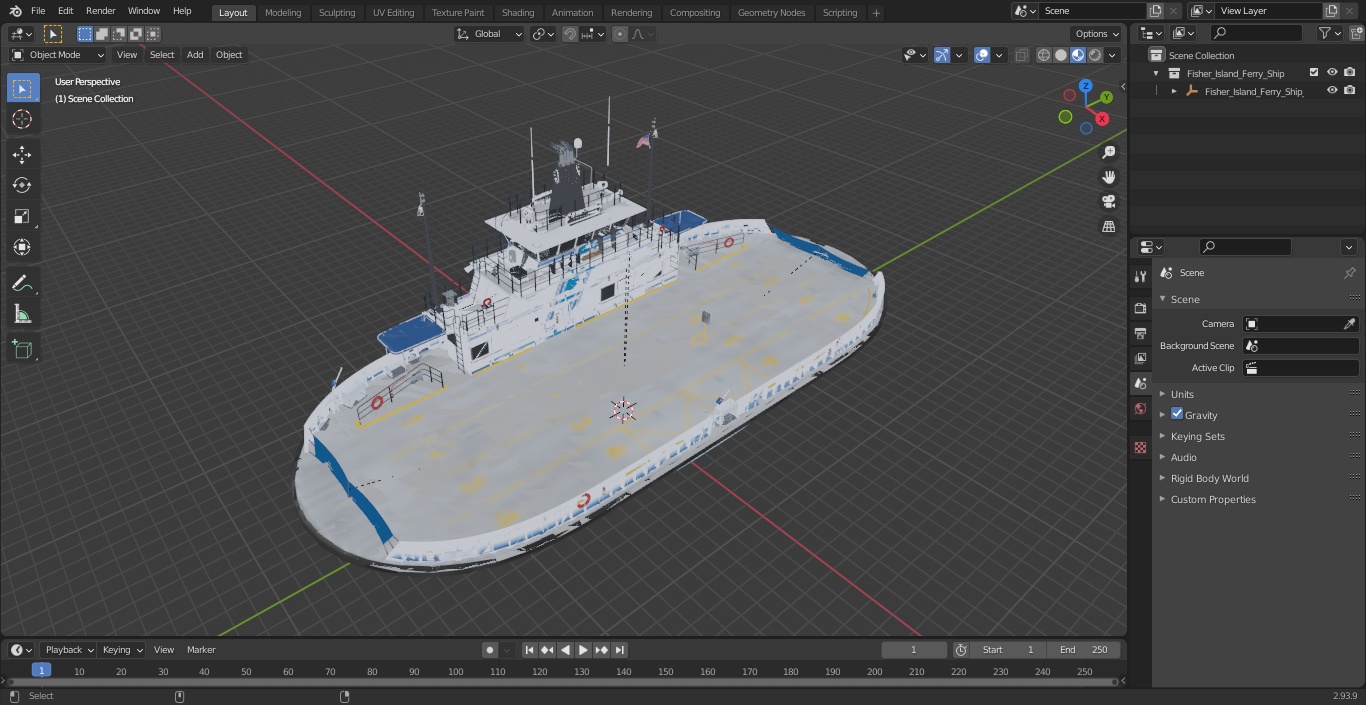Image resolution: width=1366 pixels, height=705 pixels.
Task: Pin the Scene properties panel
Action: click(x=1349, y=273)
